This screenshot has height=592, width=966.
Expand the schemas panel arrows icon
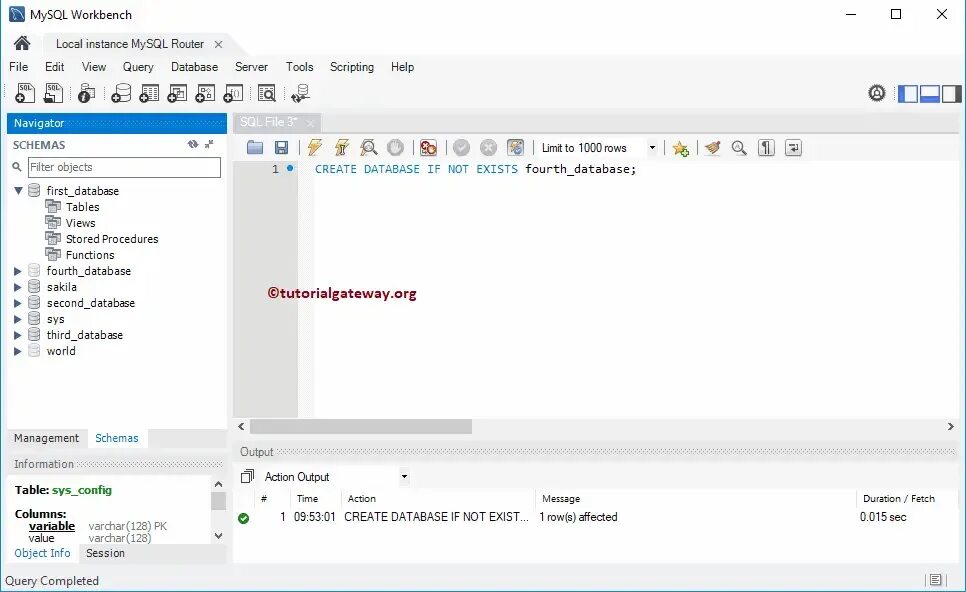click(x=209, y=144)
